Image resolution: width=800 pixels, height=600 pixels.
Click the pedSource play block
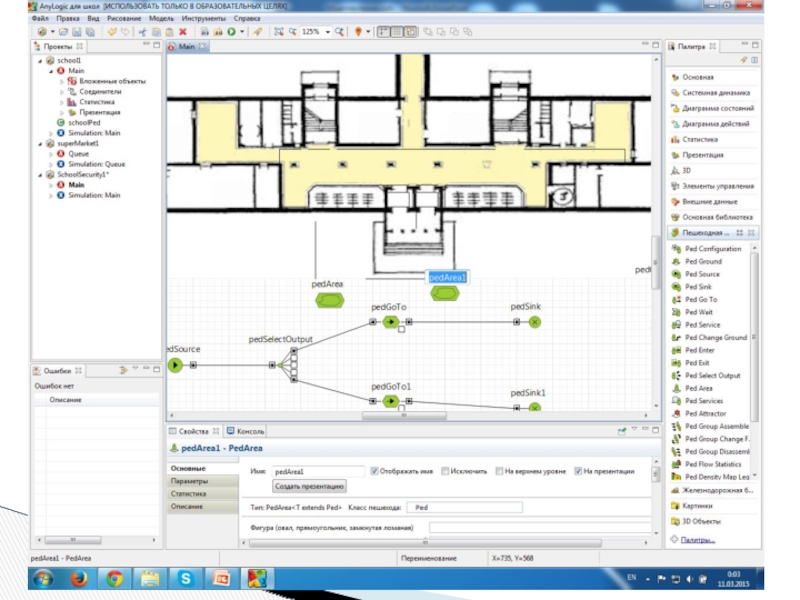(x=175, y=365)
